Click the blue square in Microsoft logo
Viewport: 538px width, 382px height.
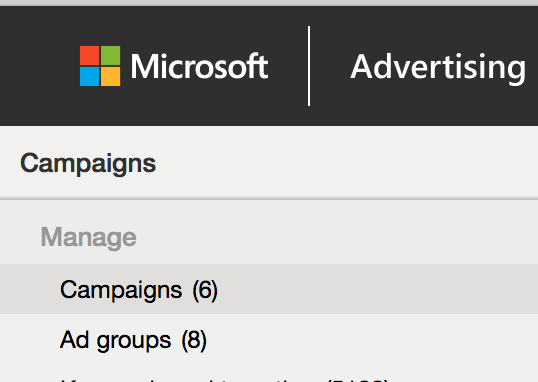click(90, 76)
